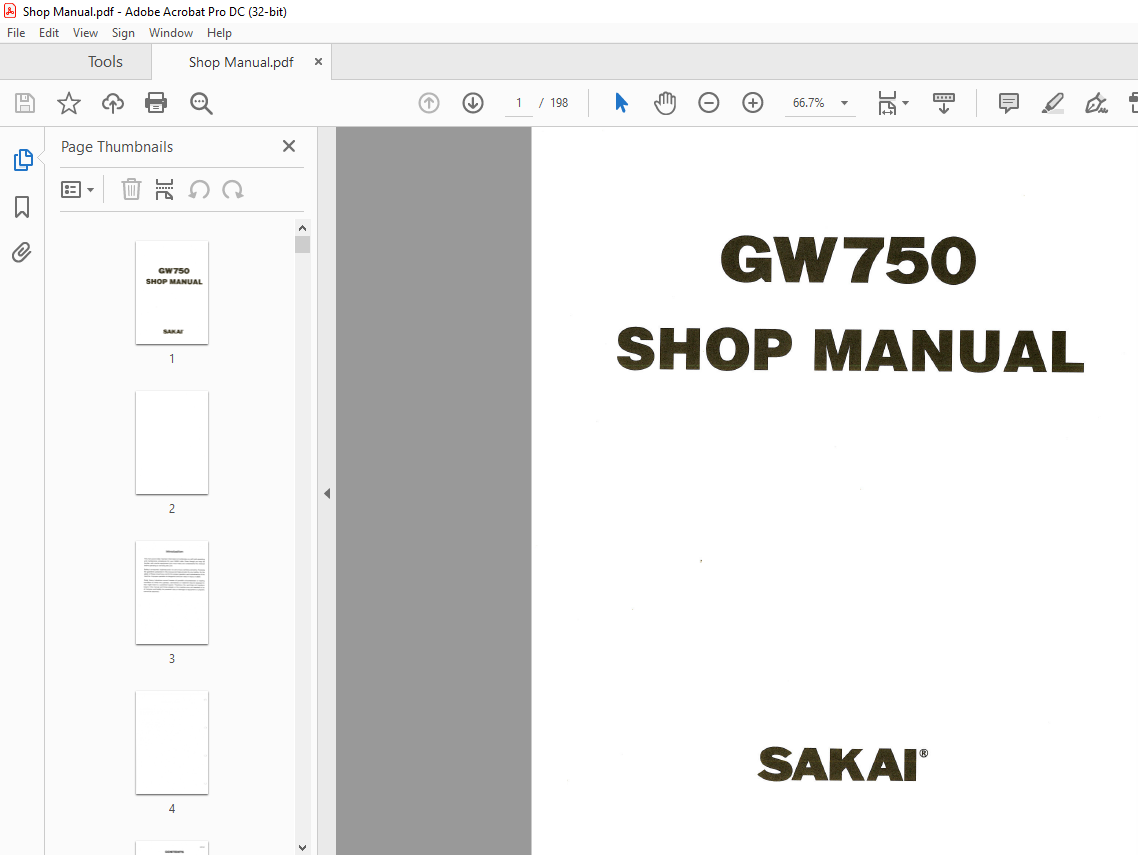Open thumbnail Options dropdown menu
The width and height of the screenshot is (1138, 855).
[x=78, y=189]
